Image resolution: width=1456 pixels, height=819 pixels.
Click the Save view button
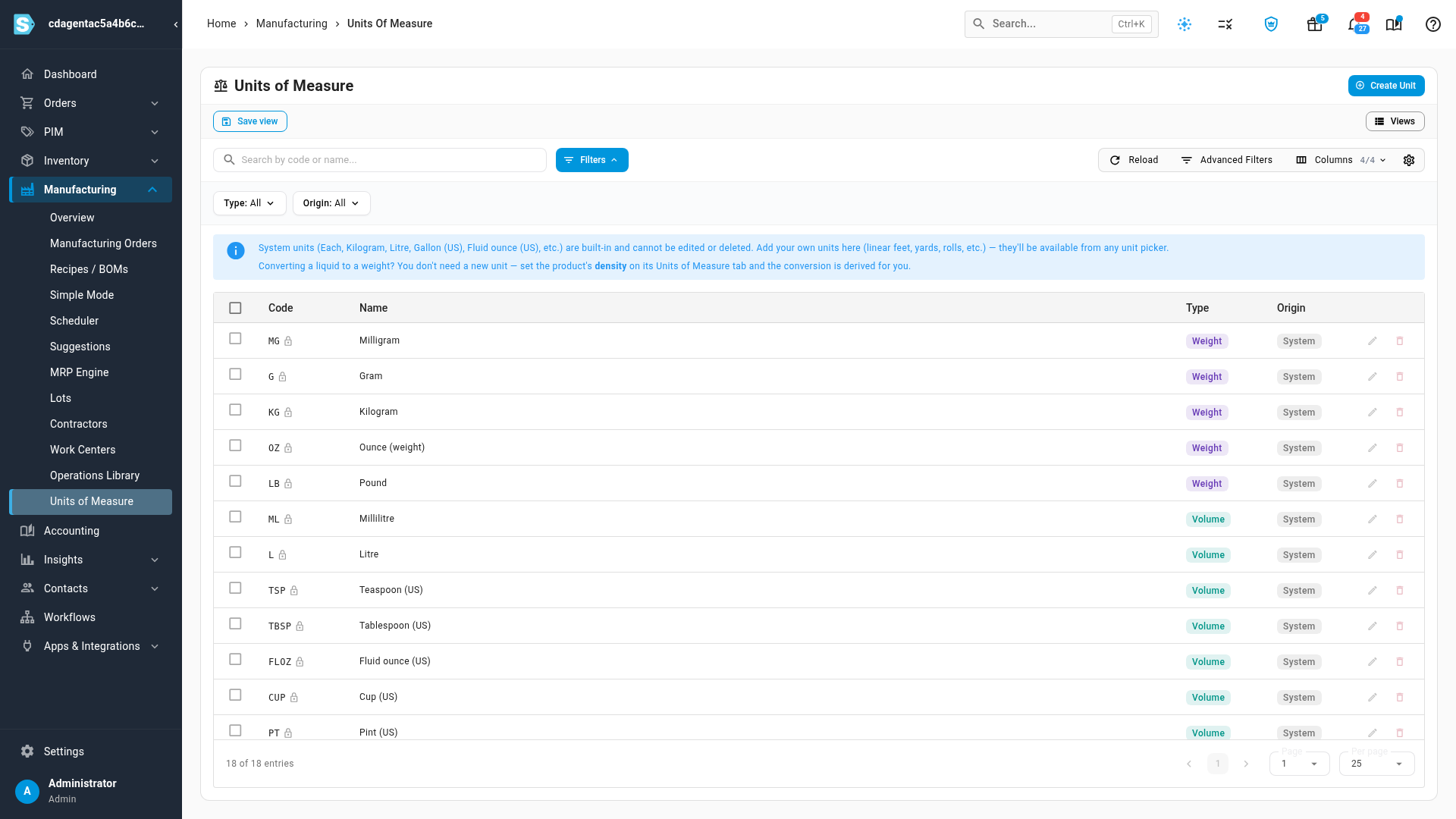point(250,121)
